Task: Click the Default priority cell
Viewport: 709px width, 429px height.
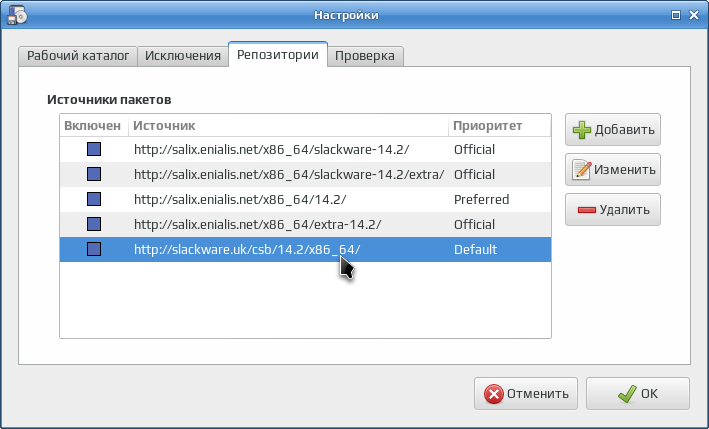Action: coord(475,249)
